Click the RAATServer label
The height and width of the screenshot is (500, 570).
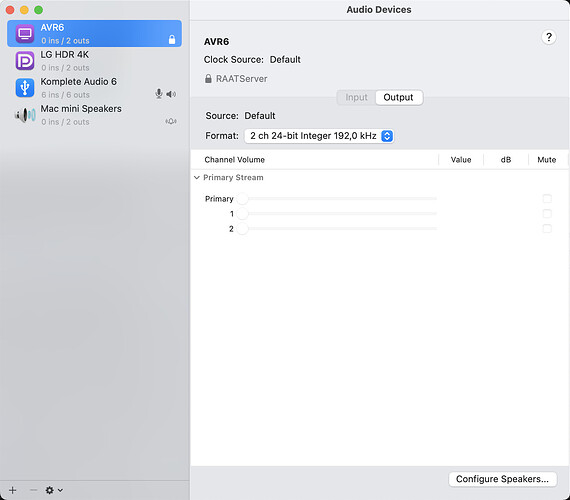pyautogui.click(x=242, y=79)
